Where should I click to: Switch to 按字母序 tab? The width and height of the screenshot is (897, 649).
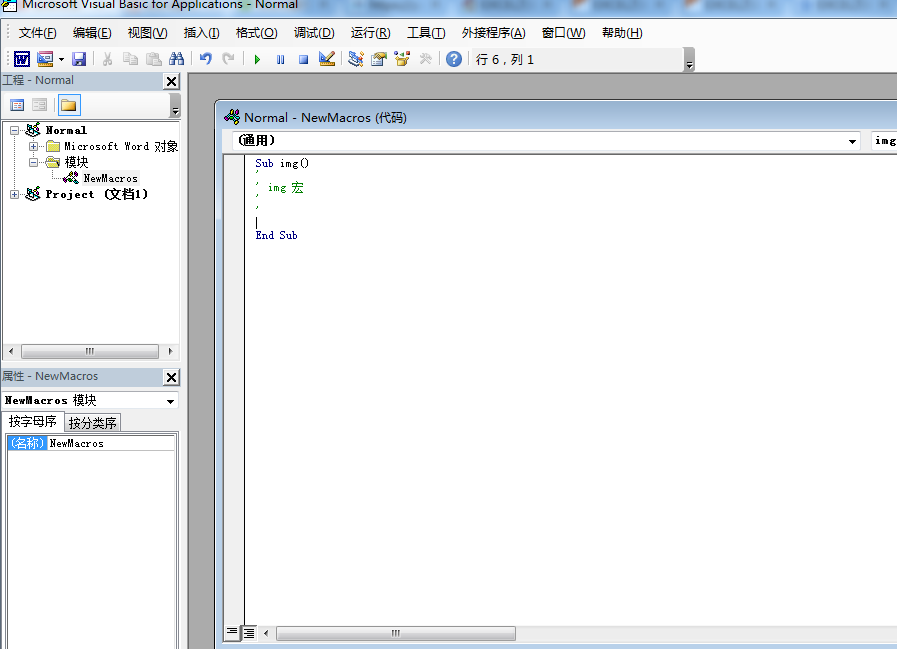tap(33, 422)
